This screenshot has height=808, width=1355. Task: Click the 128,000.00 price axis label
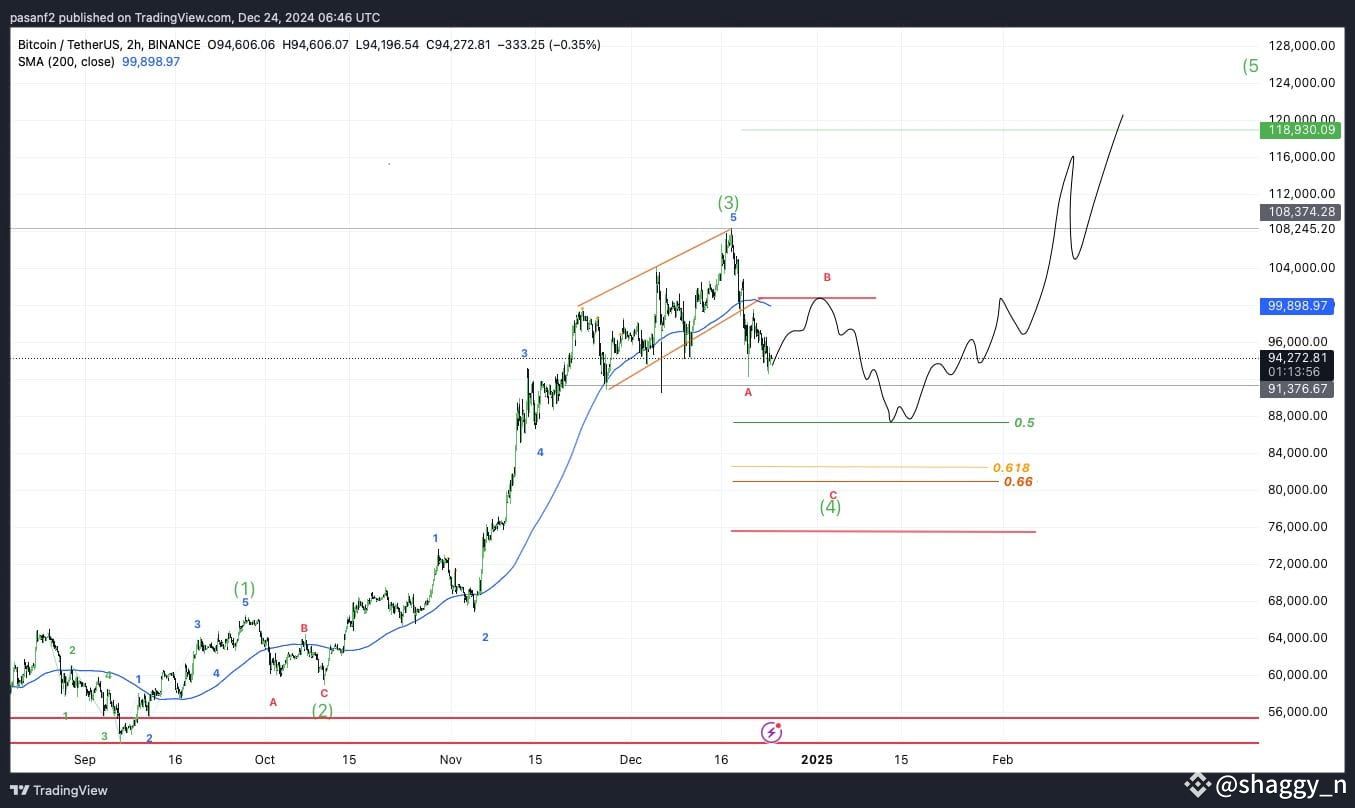point(1301,46)
